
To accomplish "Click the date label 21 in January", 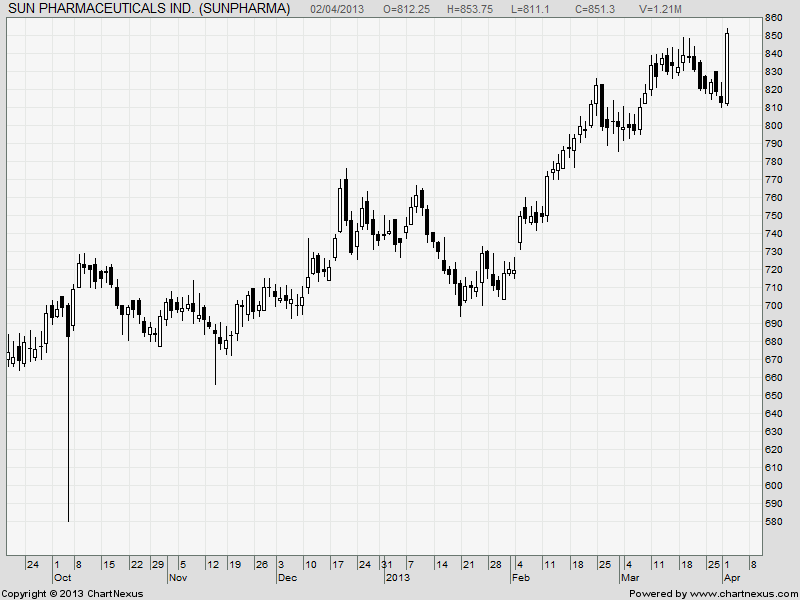I will pos(468,565).
